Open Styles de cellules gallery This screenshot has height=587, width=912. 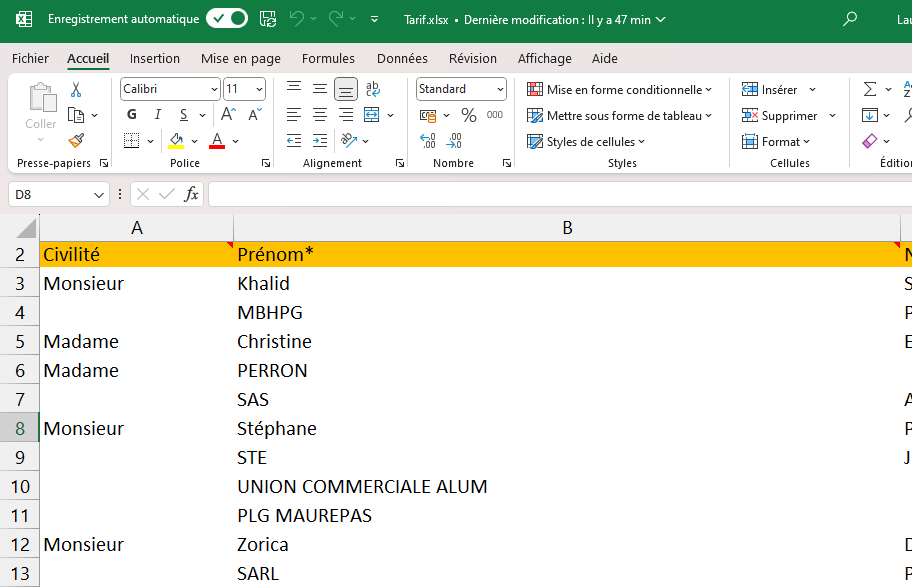pyautogui.click(x=586, y=141)
